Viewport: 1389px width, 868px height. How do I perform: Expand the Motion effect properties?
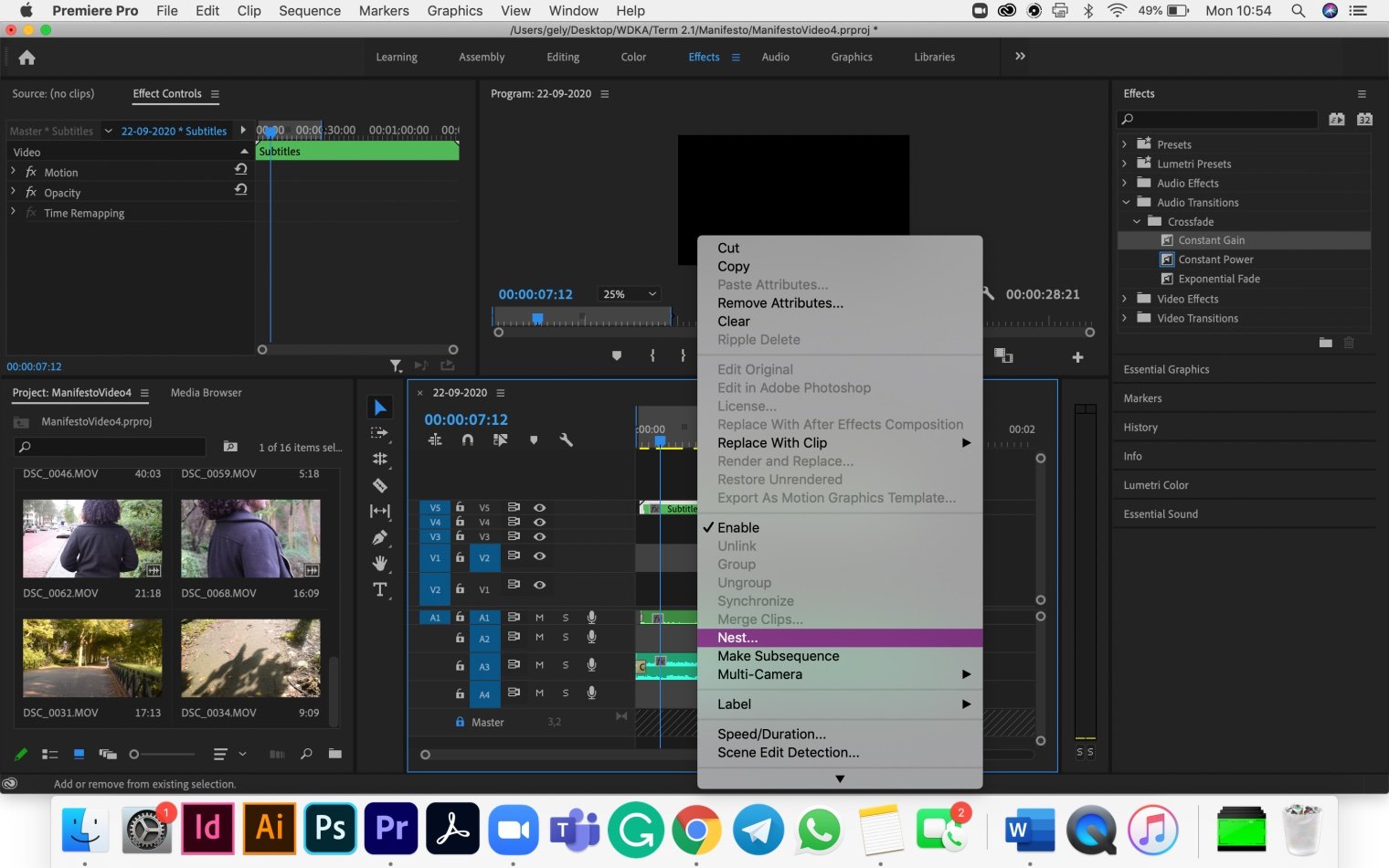13,171
